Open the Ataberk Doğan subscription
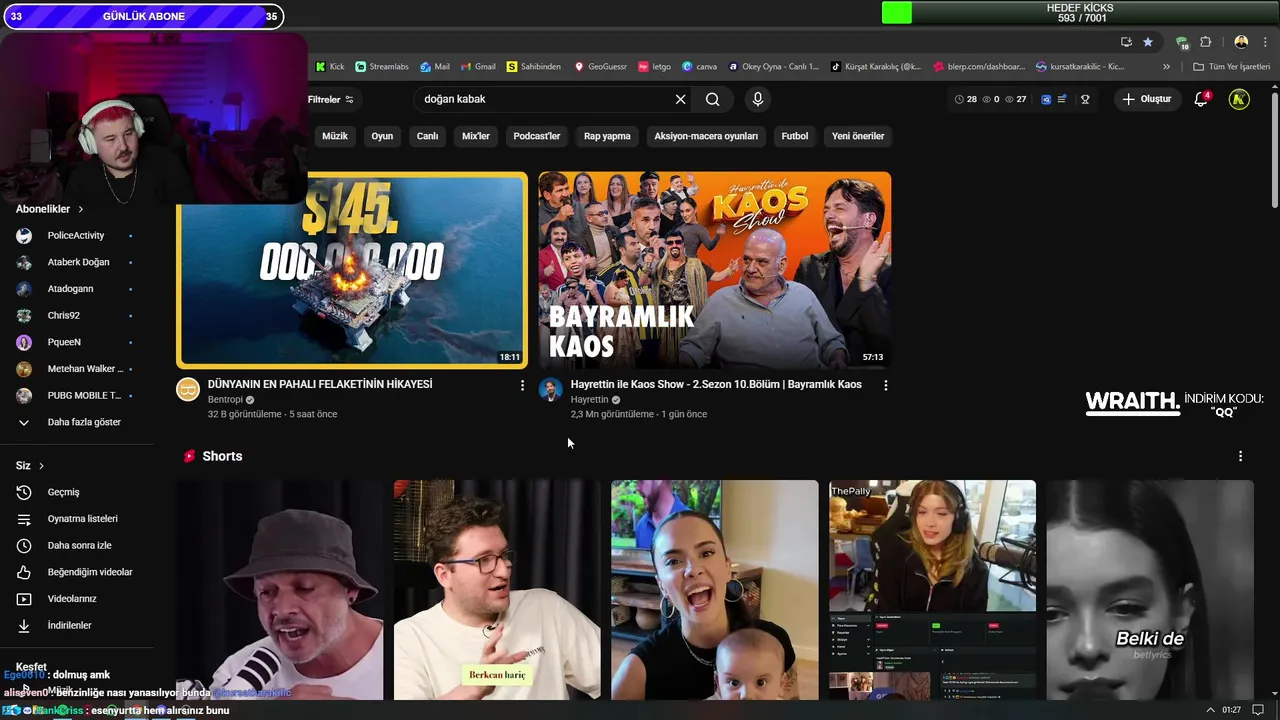1280x720 pixels. (76, 262)
